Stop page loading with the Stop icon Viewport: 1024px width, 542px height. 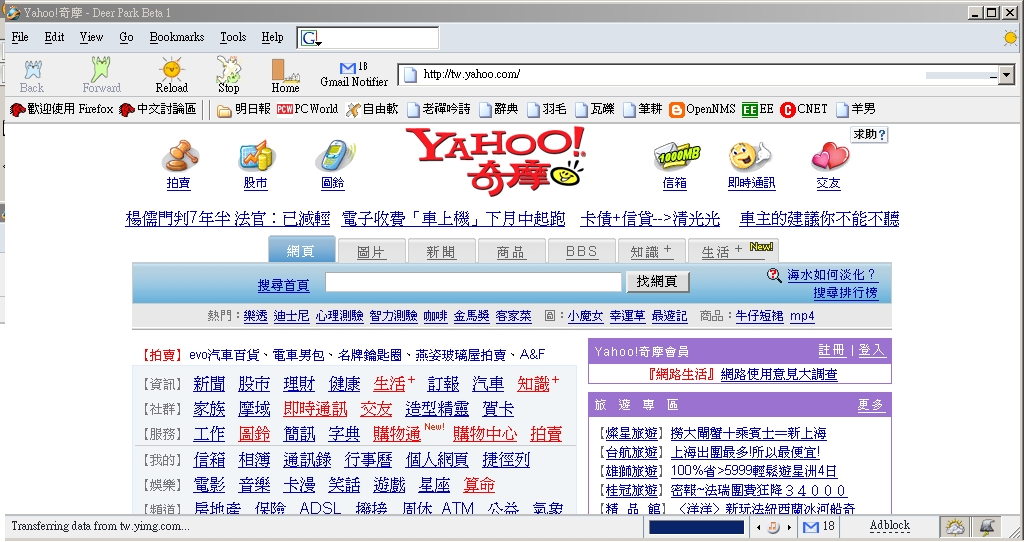pyautogui.click(x=229, y=76)
